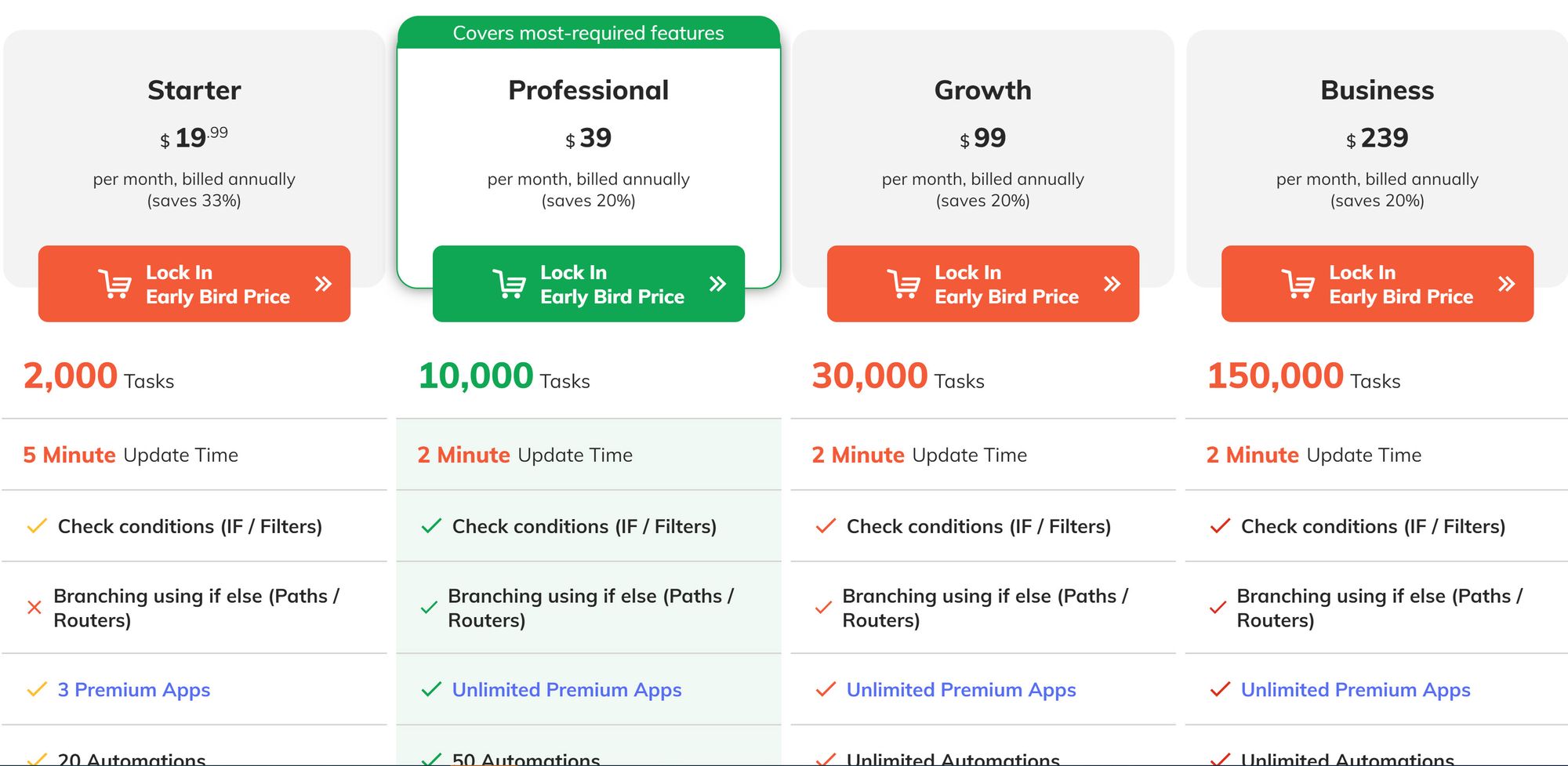
Task: Click double-chevron arrow on Business button
Action: [x=1506, y=284]
